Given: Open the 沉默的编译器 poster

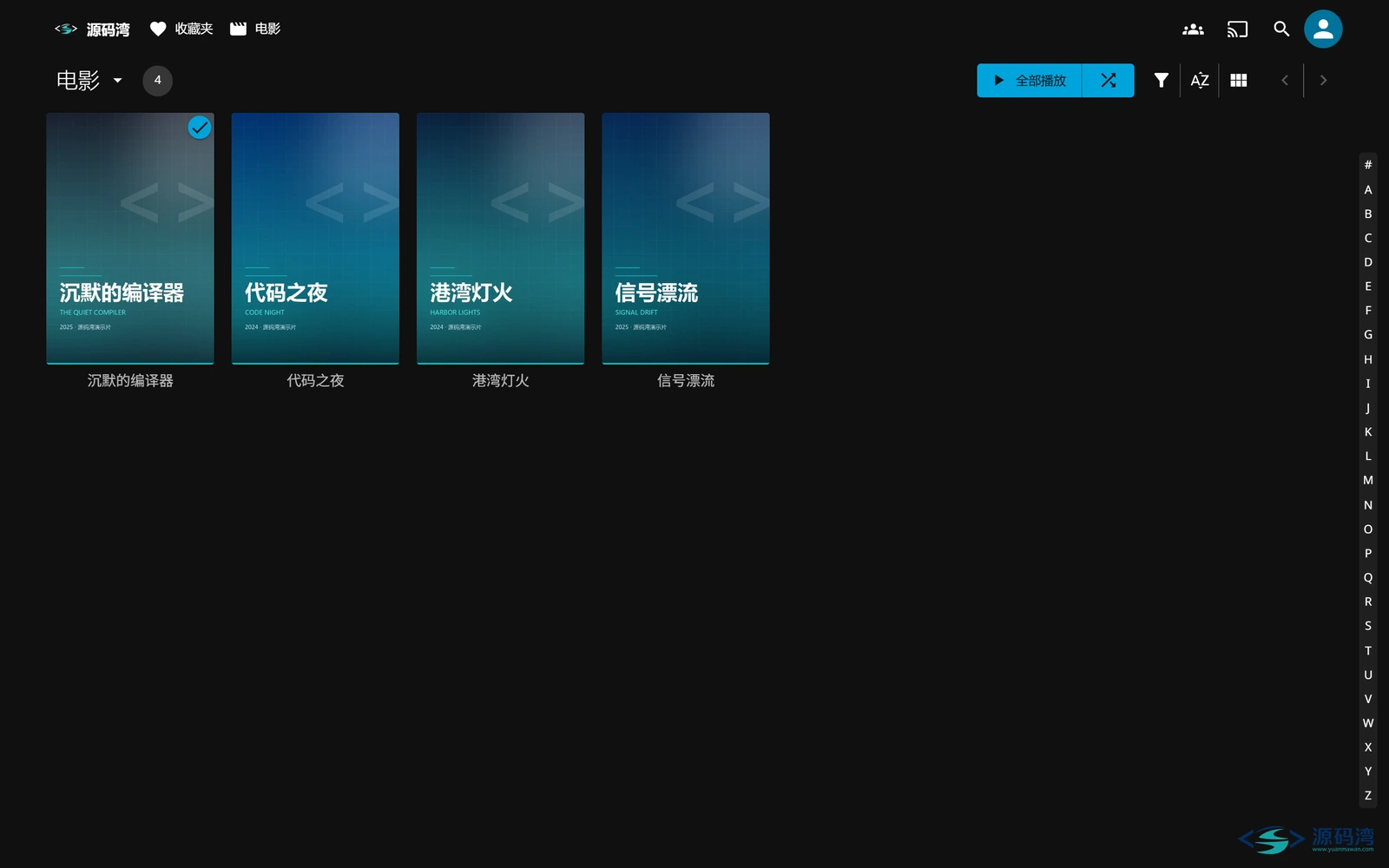Looking at the screenshot, I should pyautogui.click(x=130, y=238).
